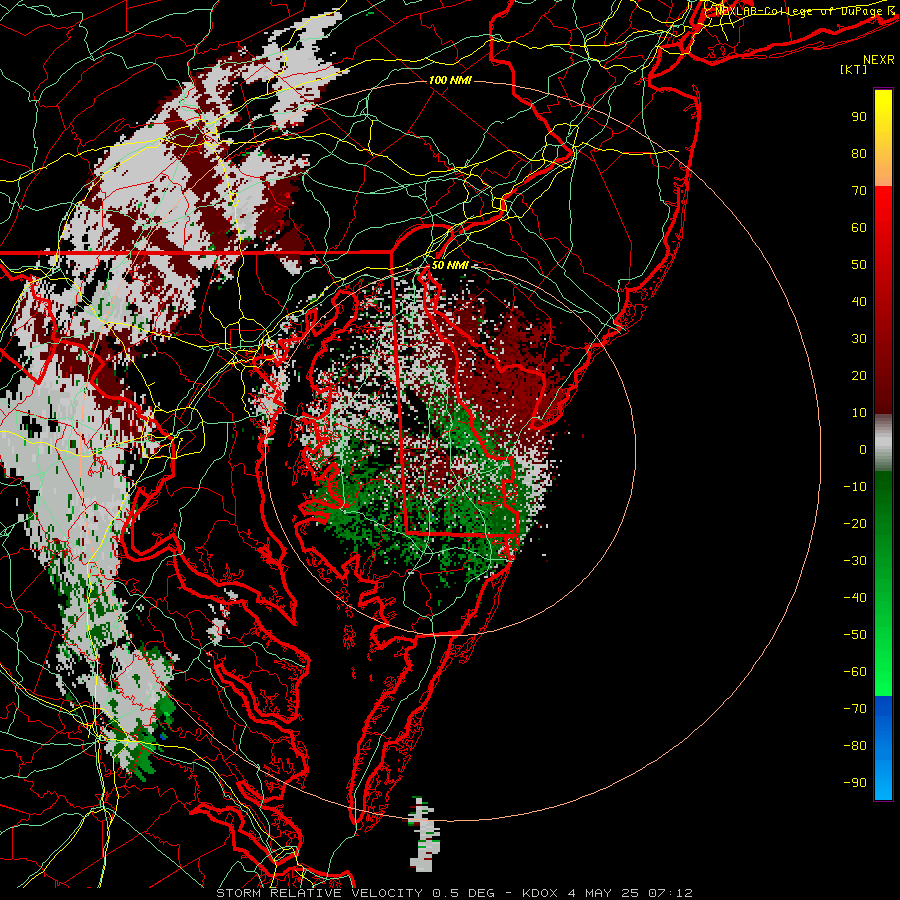Click the 100 NMI range ring label
The width and height of the screenshot is (900, 900).
[x=450, y=80]
